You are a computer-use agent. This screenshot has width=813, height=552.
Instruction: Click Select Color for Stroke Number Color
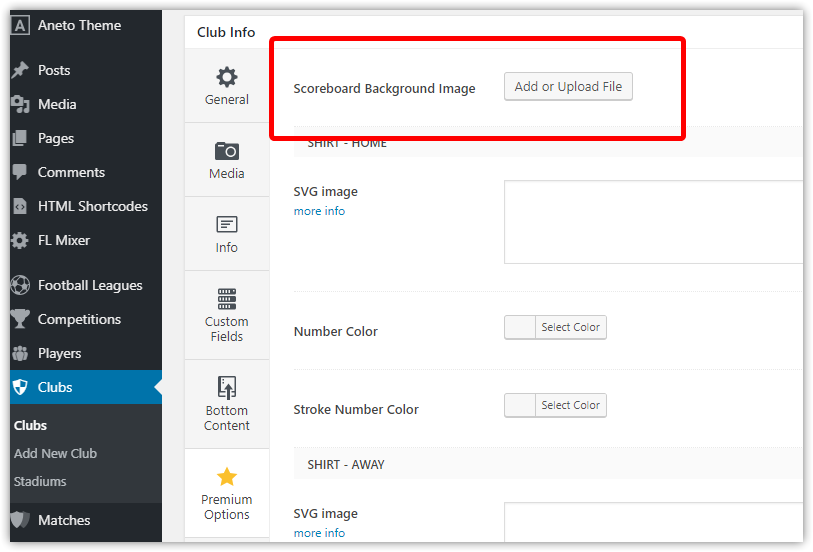570,405
